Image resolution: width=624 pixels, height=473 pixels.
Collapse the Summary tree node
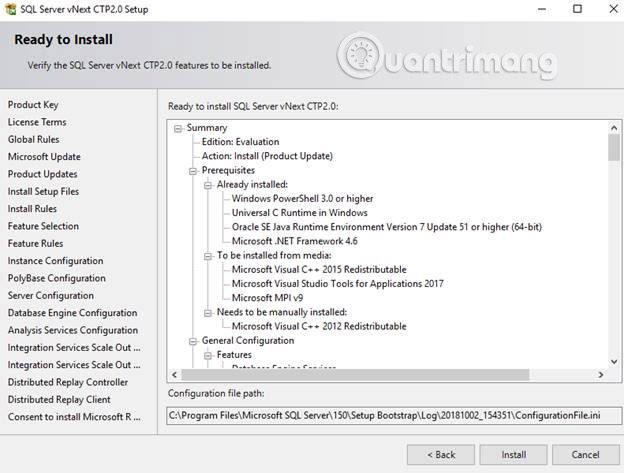click(178, 128)
